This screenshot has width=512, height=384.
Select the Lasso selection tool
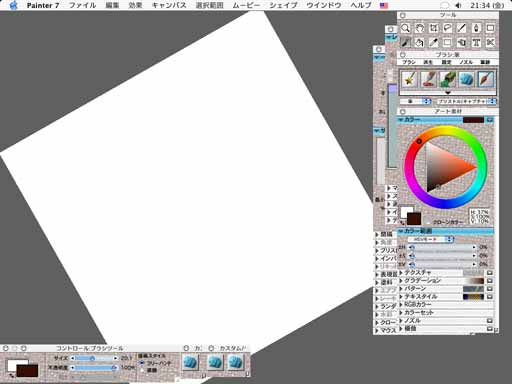point(448,28)
